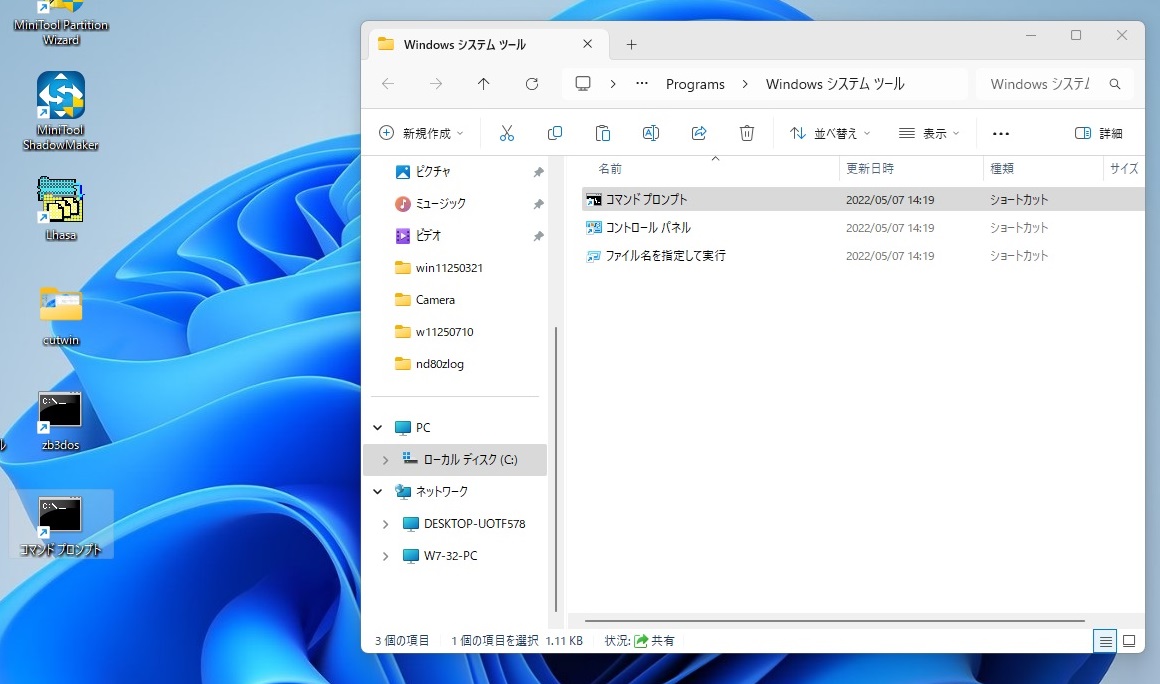Select ローカル ディスク (C:) in tree
The width and height of the screenshot is (1160, 684).
click(x=455, y=460)
